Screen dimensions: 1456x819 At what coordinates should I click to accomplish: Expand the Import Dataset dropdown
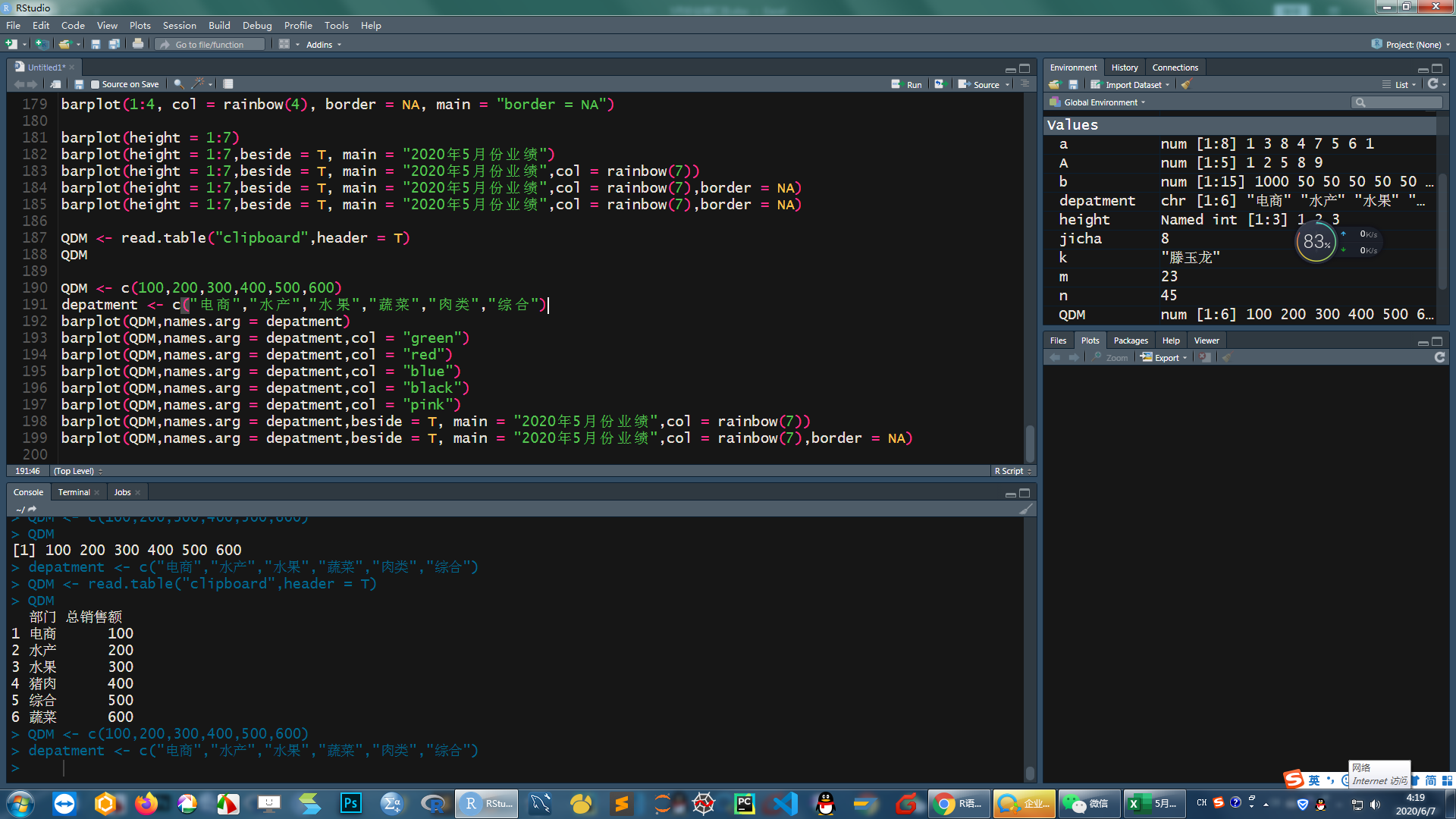1134,84
